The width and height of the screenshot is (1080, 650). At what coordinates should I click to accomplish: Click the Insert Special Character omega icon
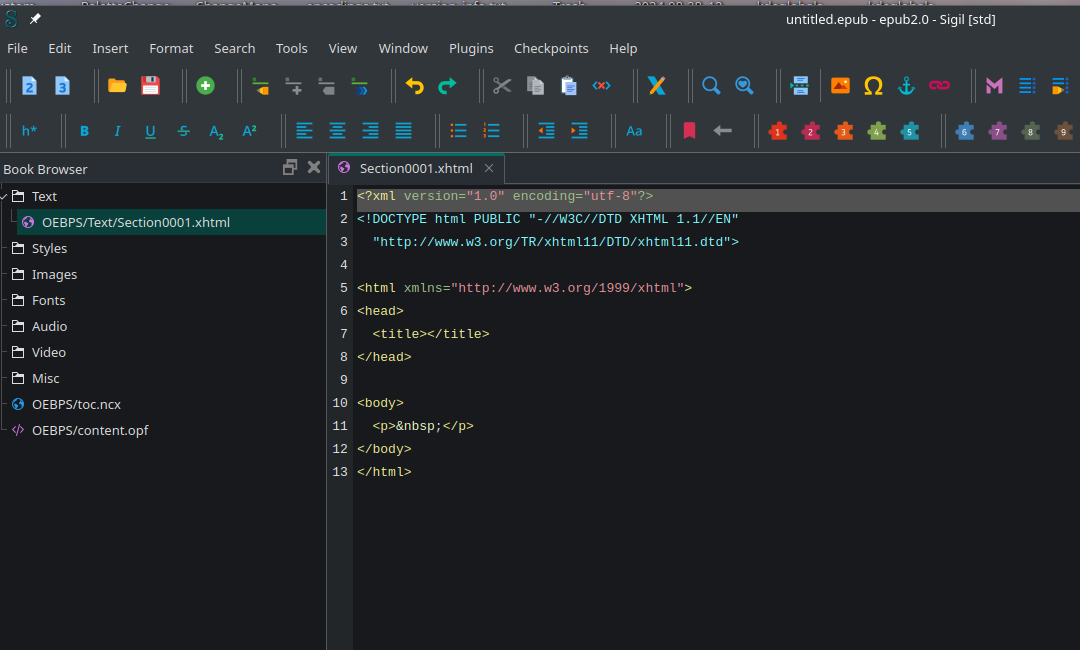(873, 86)
